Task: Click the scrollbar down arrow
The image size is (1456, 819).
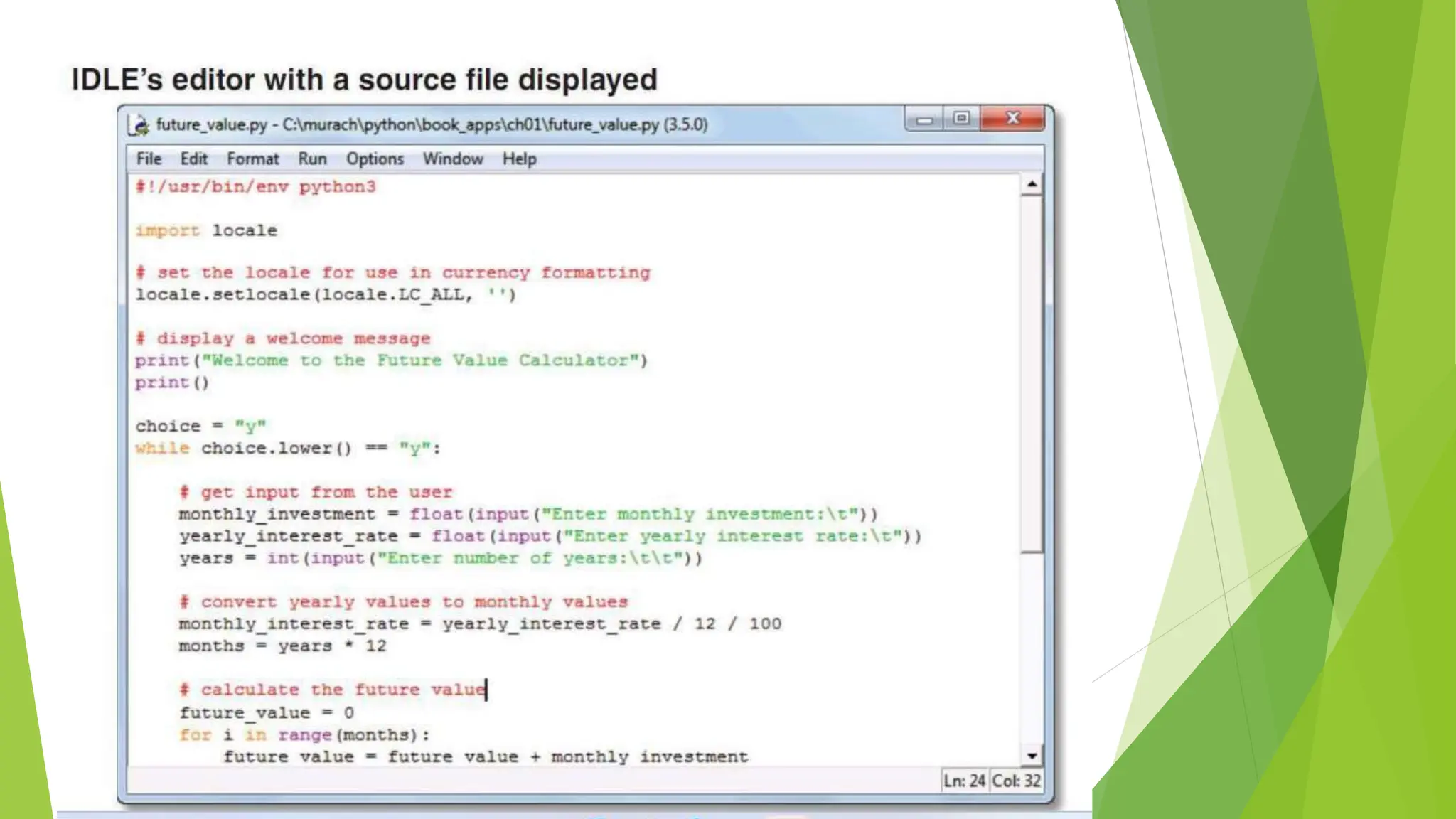Action: (x=1032, y=756)
